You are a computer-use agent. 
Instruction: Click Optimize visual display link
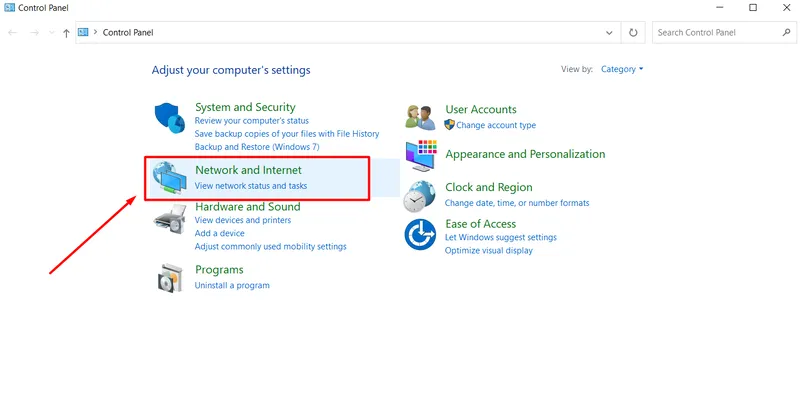point(489,251)
